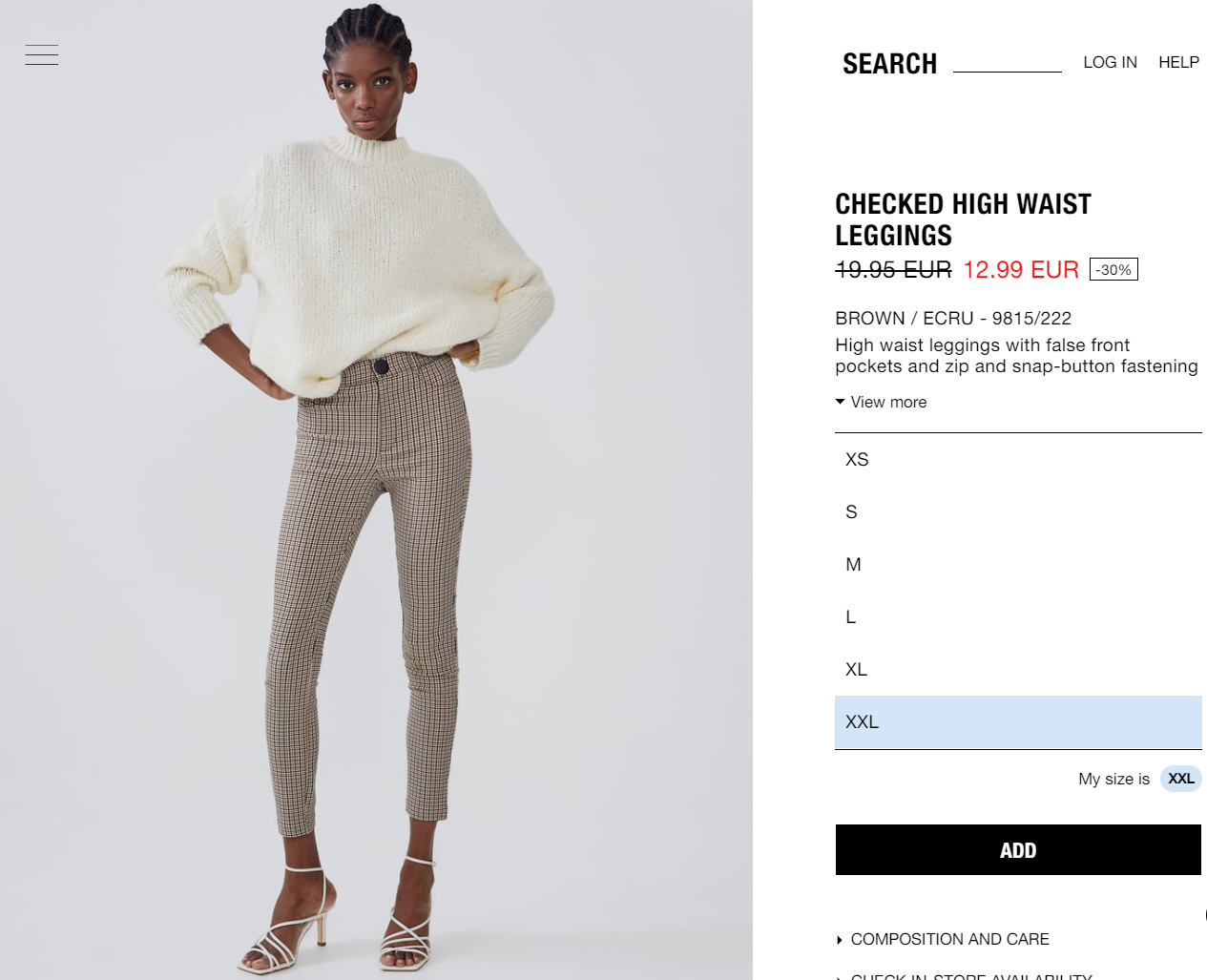Screen dimensions: 1207x980
Task: Open the HELP link
Action: [x=1178, y=62]
